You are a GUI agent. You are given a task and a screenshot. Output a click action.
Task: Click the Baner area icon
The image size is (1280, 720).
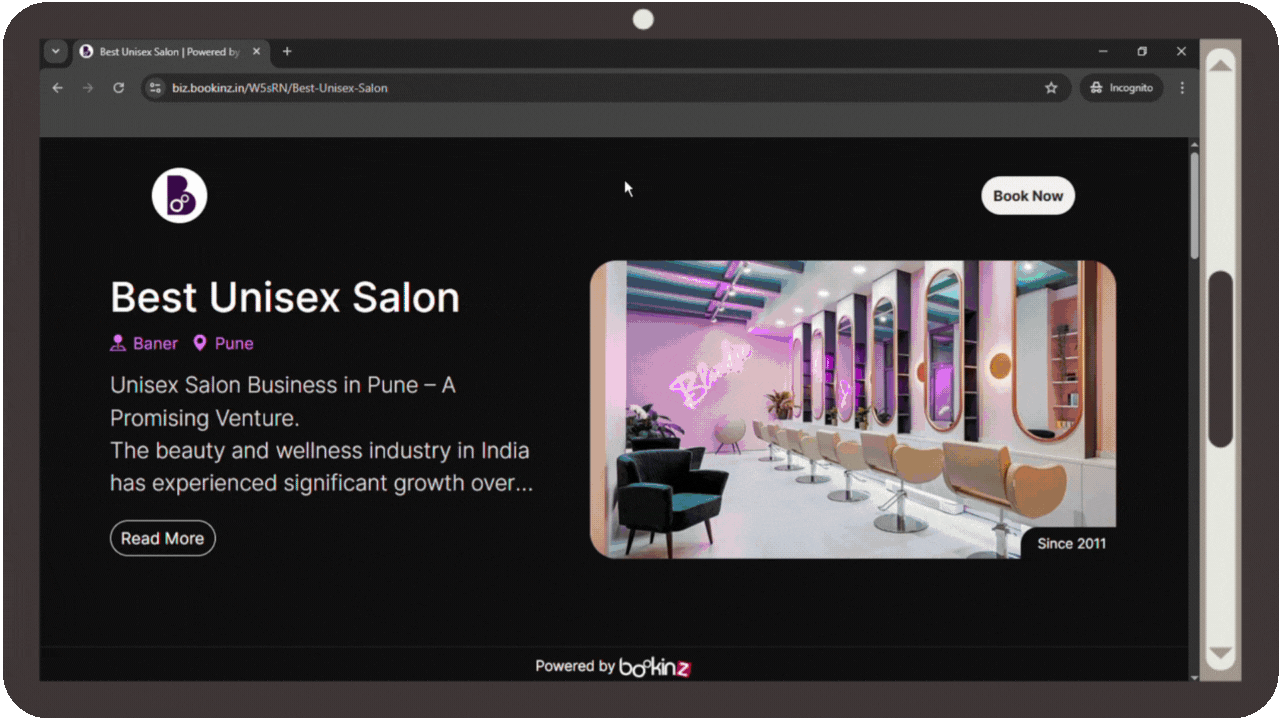118,343
